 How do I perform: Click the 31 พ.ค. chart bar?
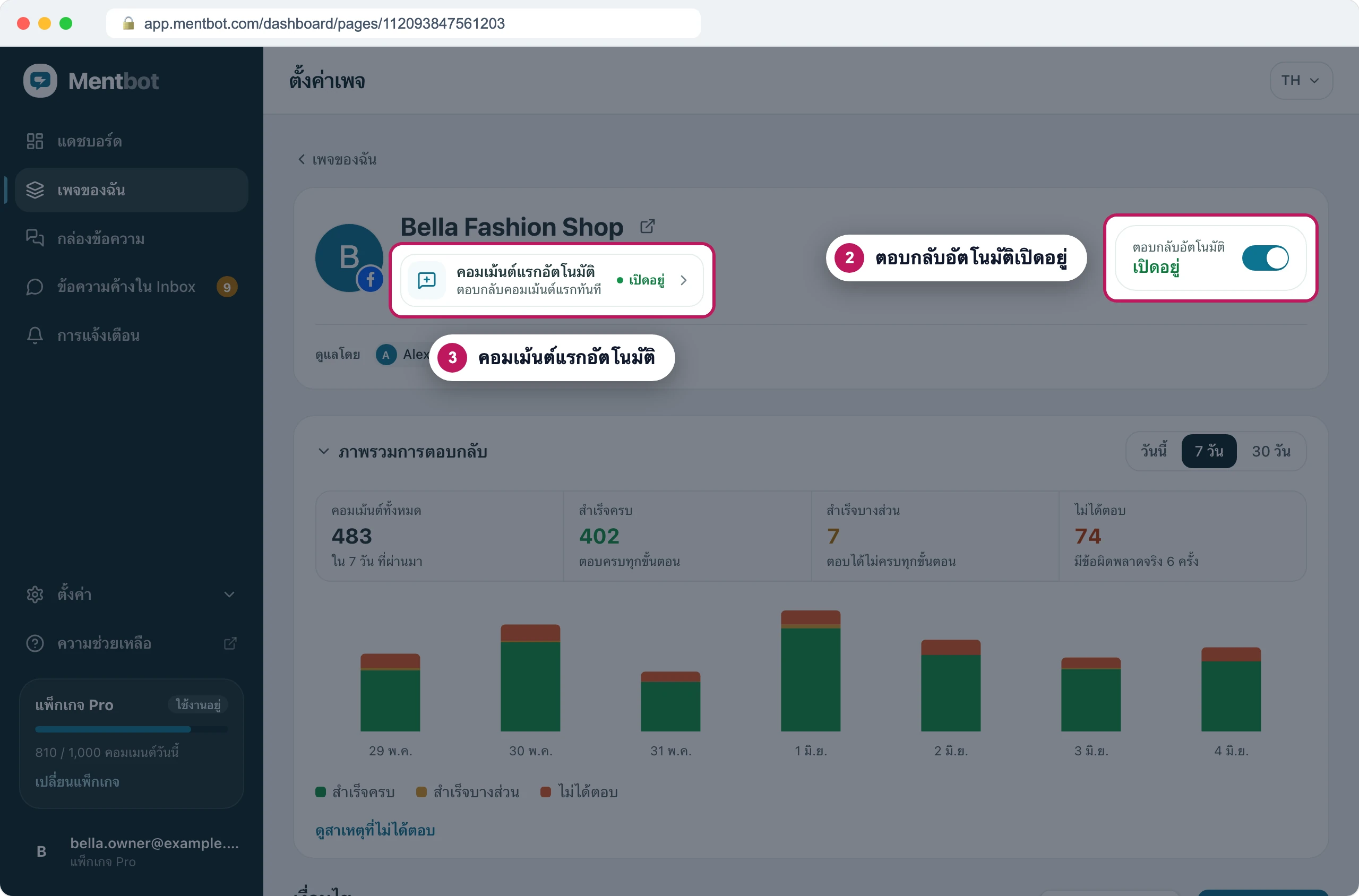tap(670, 702)
